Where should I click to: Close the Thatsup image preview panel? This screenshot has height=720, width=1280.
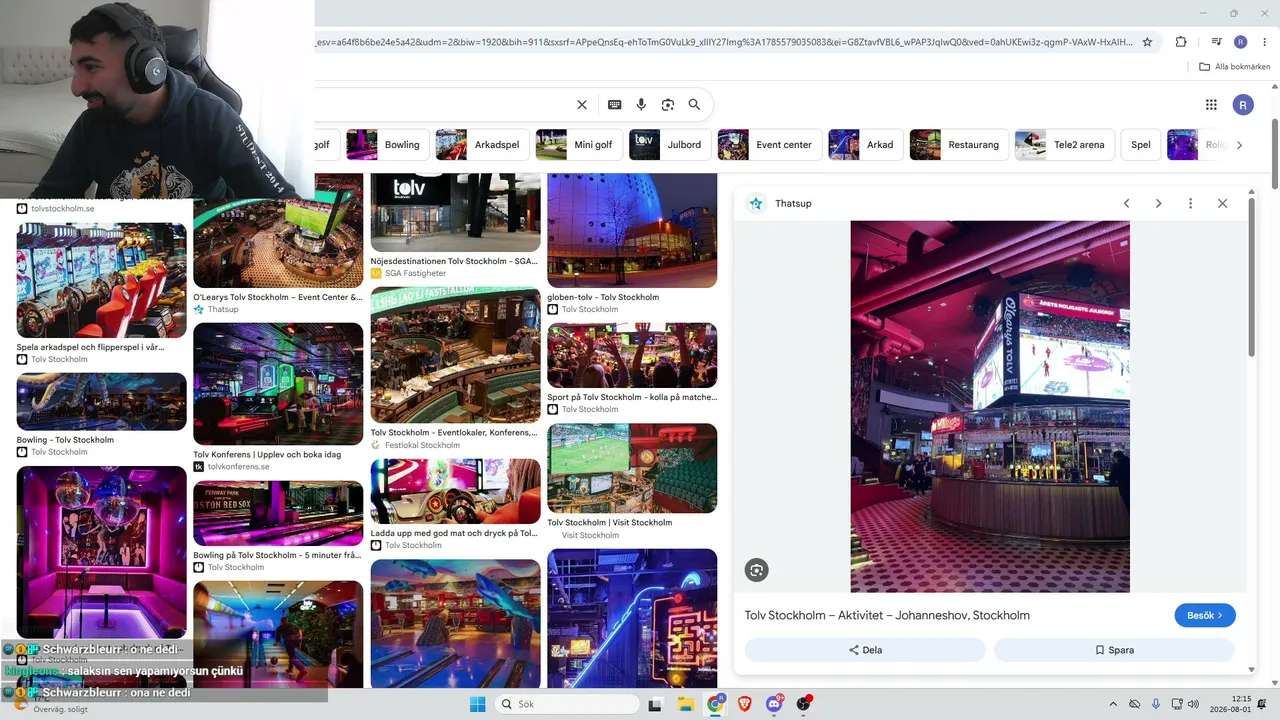pyautogui.click(x=1222, y=203)
